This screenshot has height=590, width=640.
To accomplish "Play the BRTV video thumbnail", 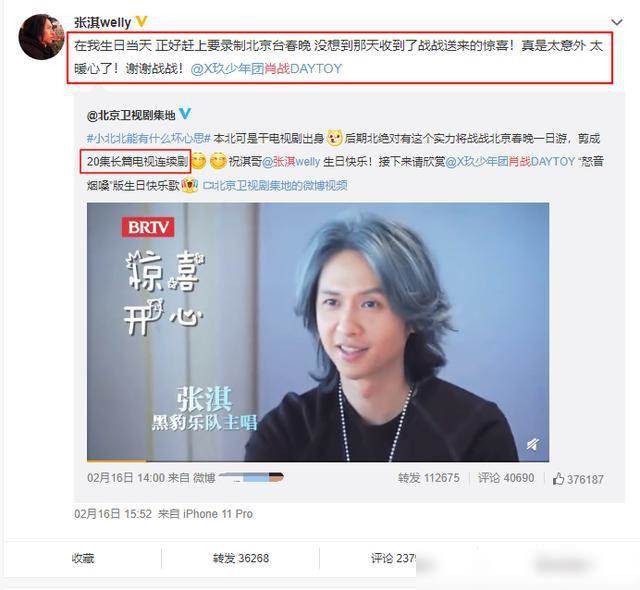I will click(318, 332).
